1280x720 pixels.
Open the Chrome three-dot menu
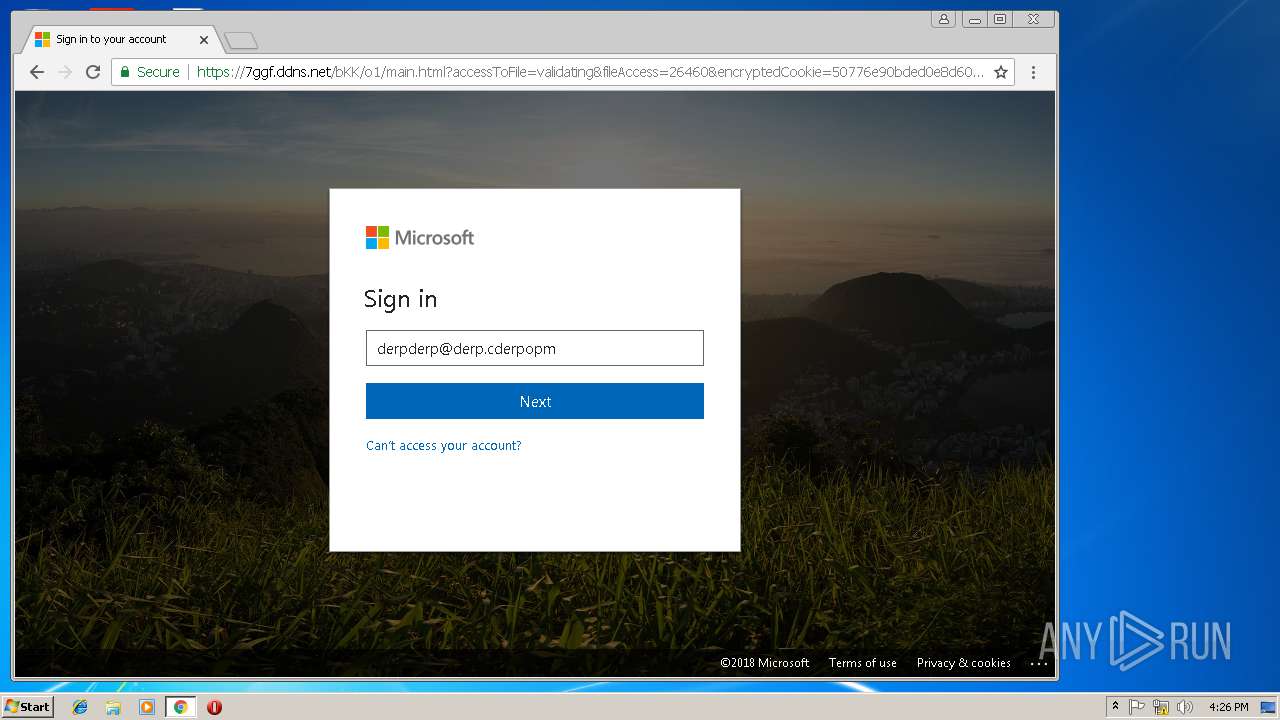click(1034, 72)
